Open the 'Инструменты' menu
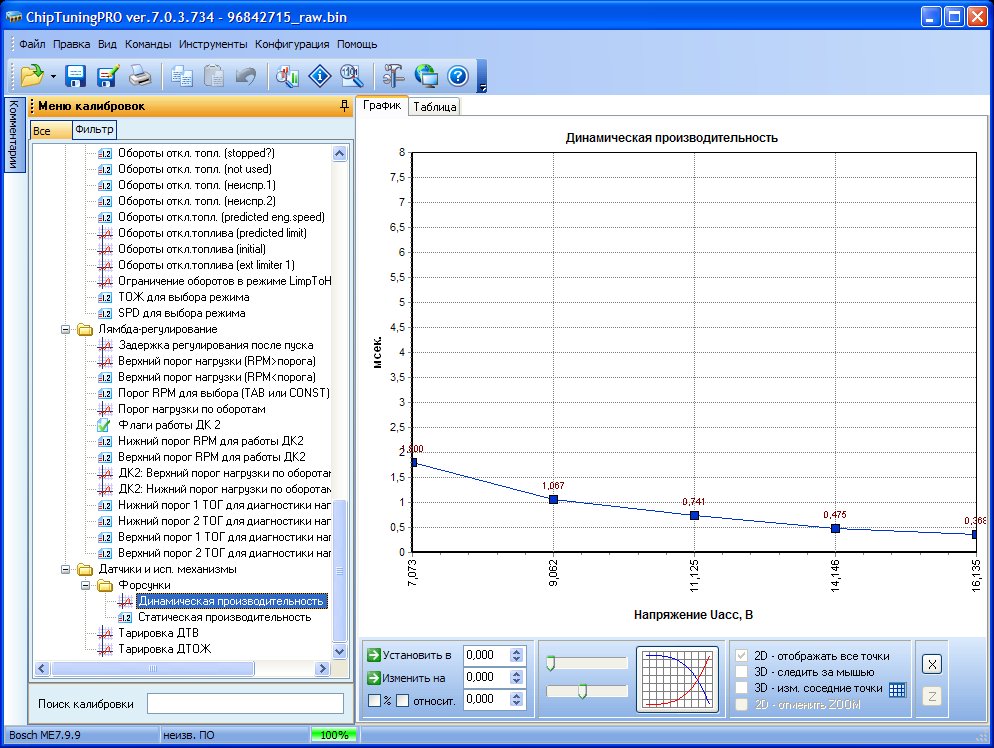This screenshot has width=994, height=748. point(213,44)
